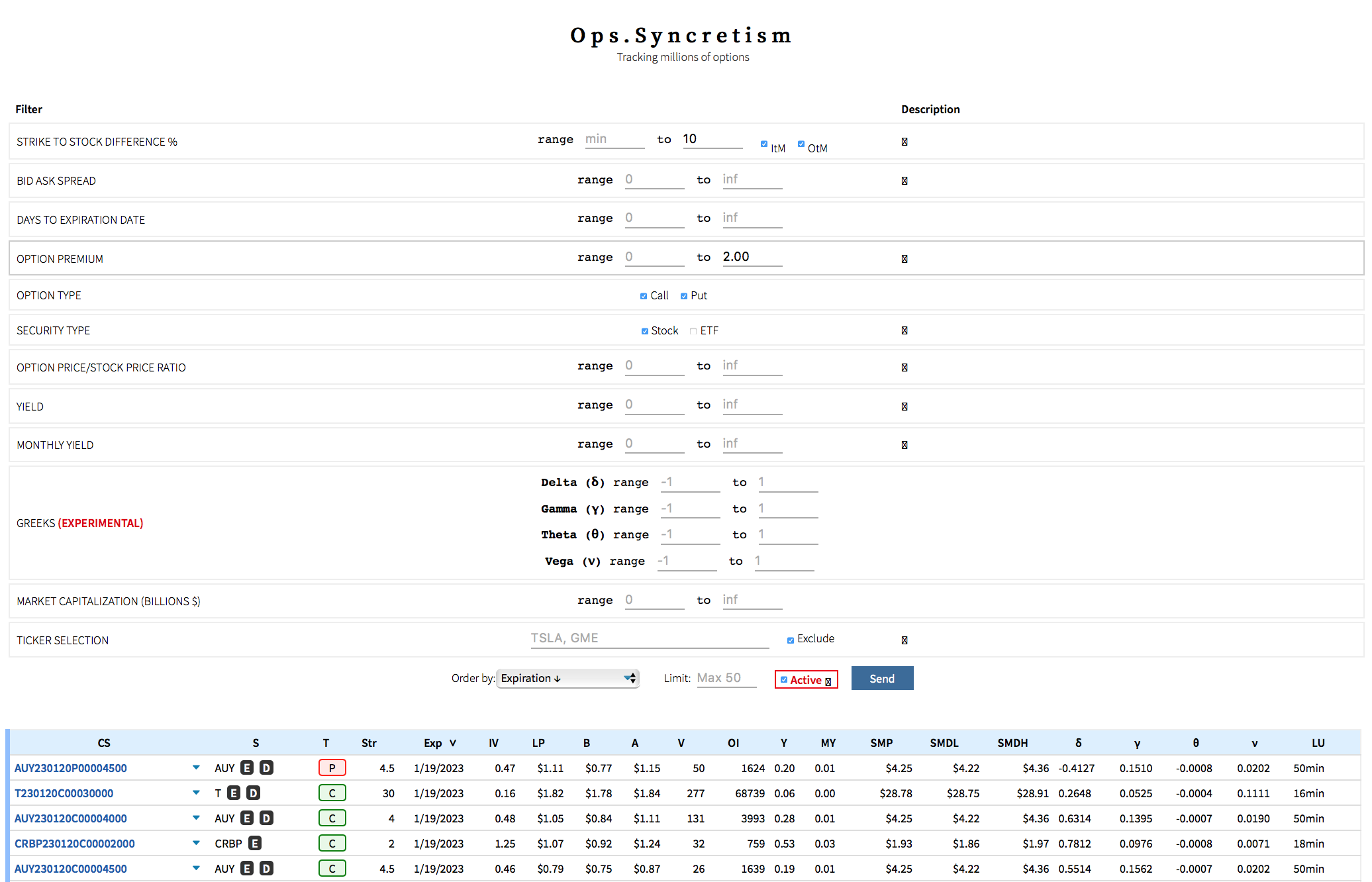Click the Option Premium max field showing 2.00

click(752, 257)
